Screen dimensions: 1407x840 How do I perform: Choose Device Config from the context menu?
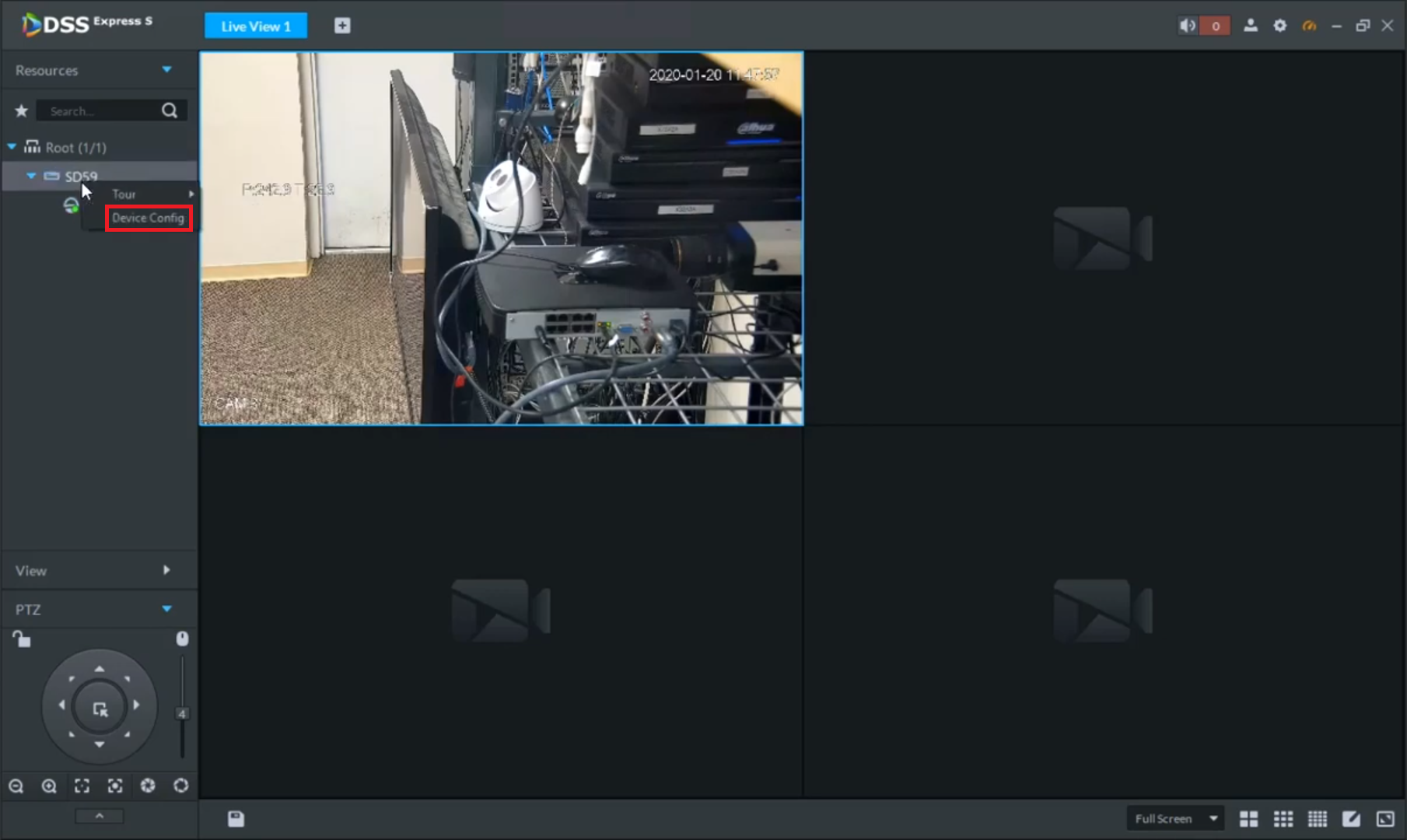149,218
